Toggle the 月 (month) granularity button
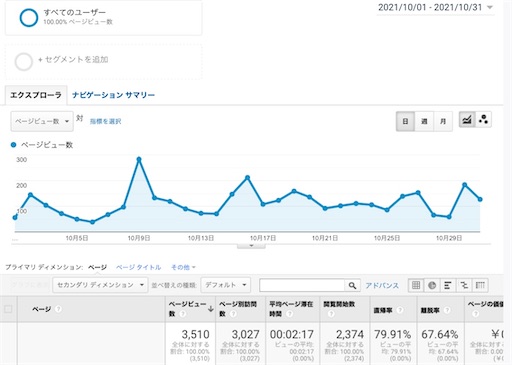The width and height of the screenshot is (512, 365). (443, 121)
